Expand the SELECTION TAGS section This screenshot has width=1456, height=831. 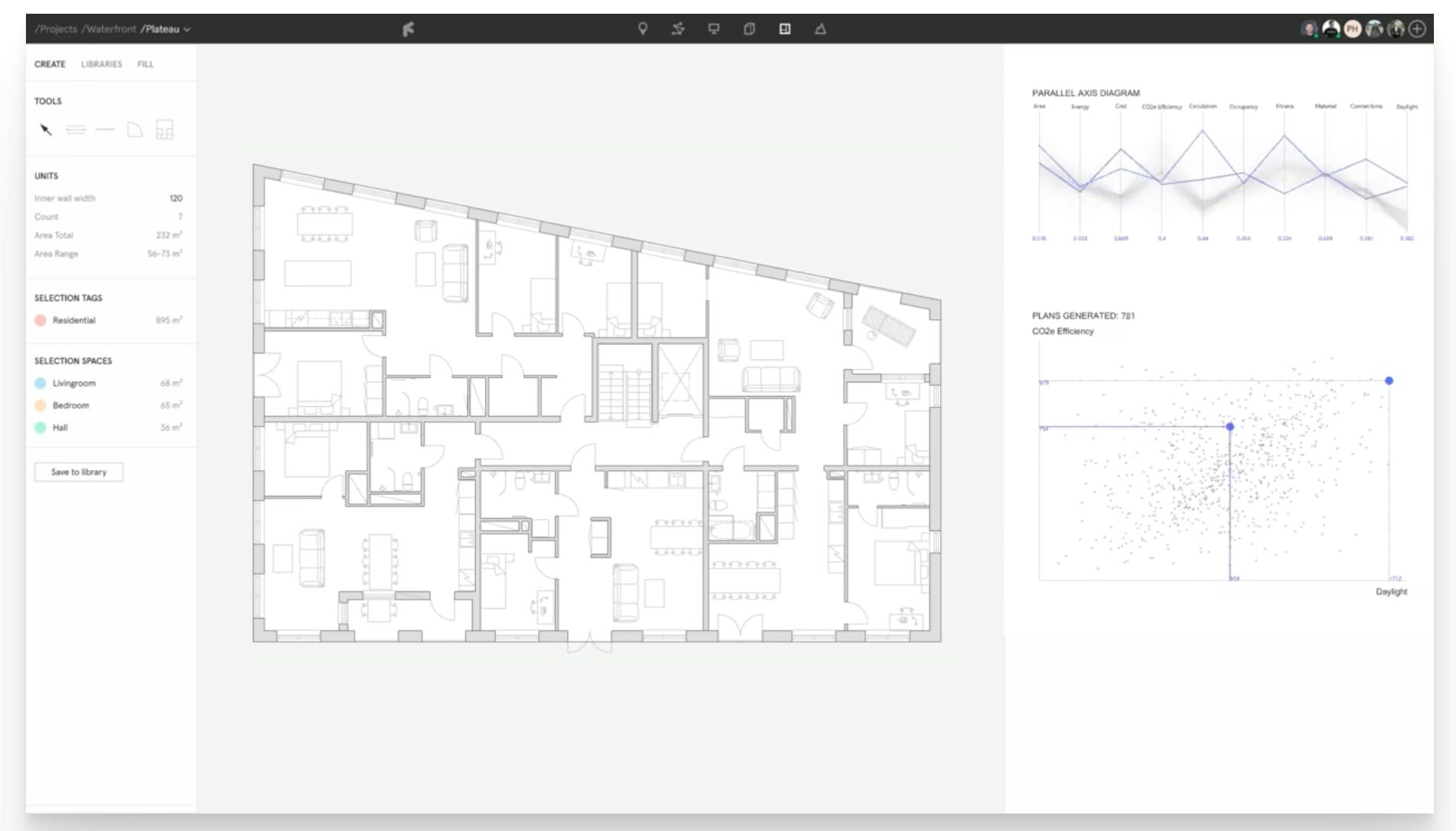click(69, 298)
